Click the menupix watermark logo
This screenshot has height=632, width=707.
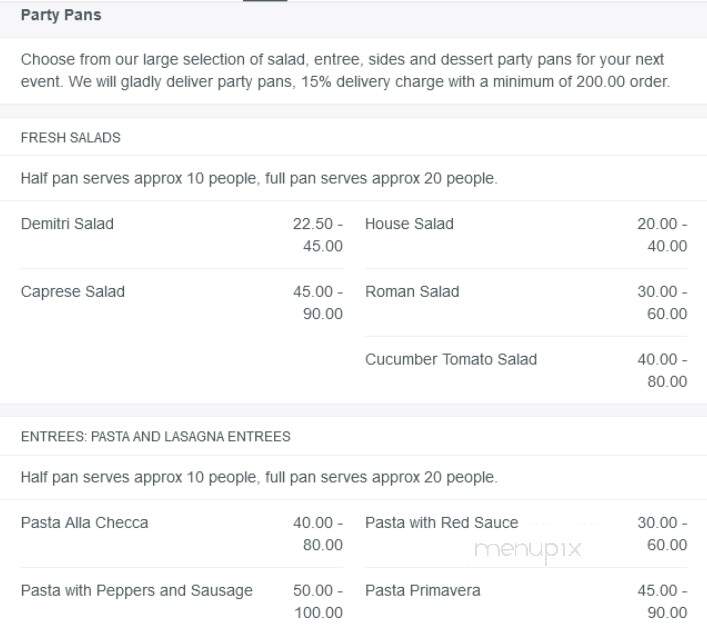528,550
